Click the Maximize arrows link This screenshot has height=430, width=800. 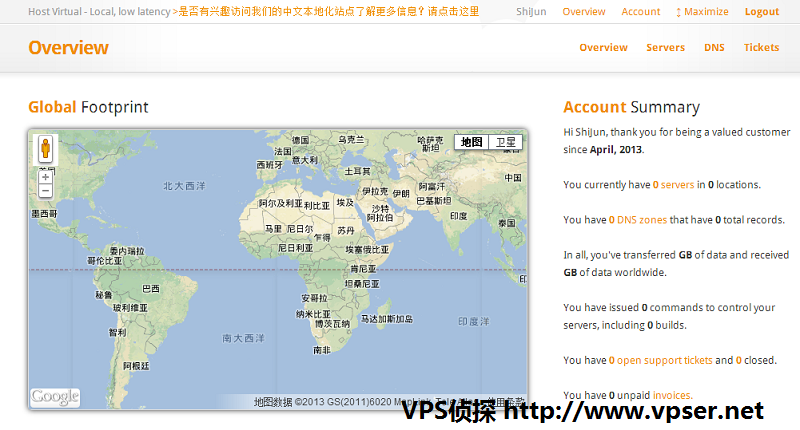coord(702,12)
